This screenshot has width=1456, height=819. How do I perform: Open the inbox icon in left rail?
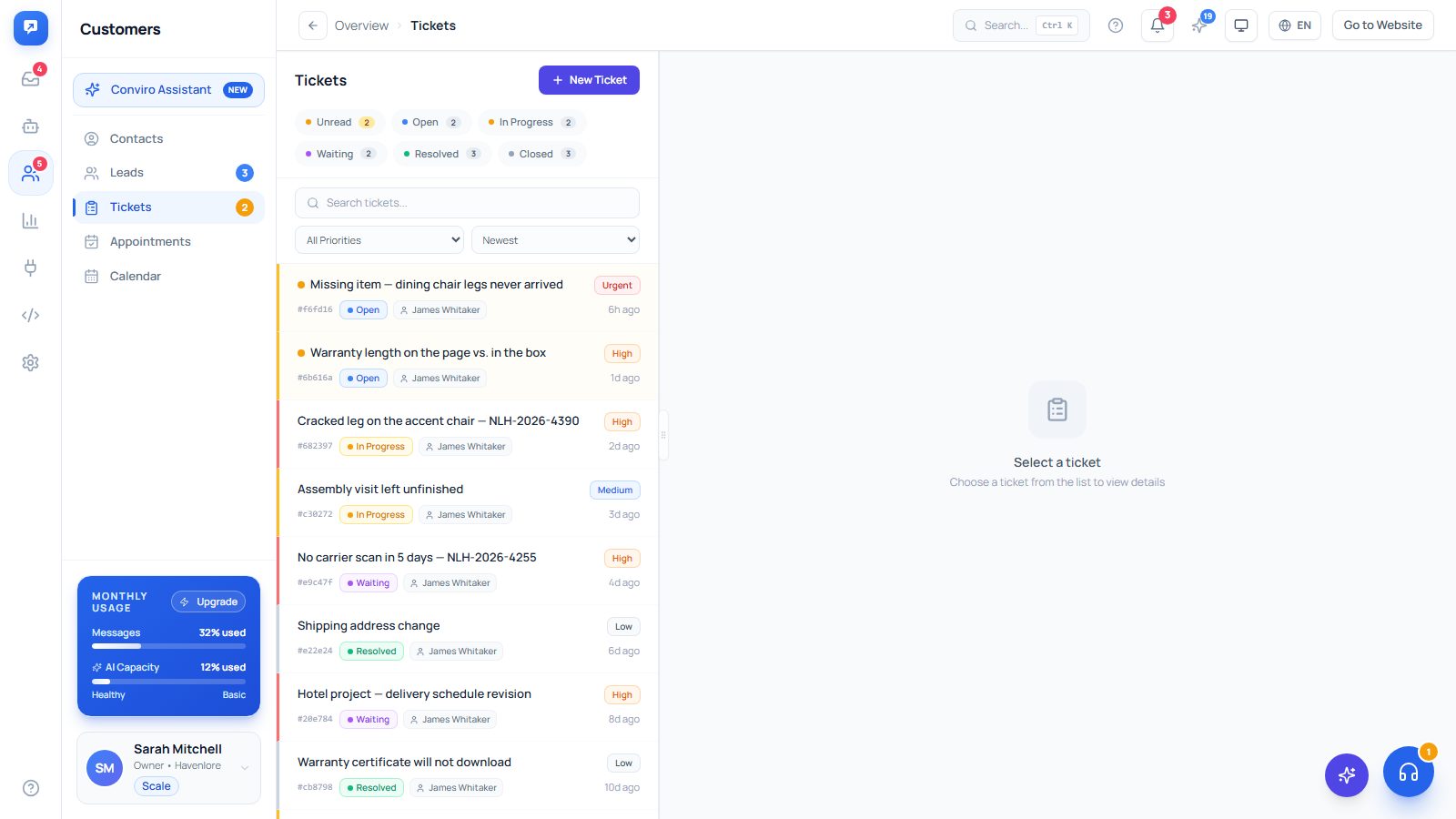pos(30,79)
